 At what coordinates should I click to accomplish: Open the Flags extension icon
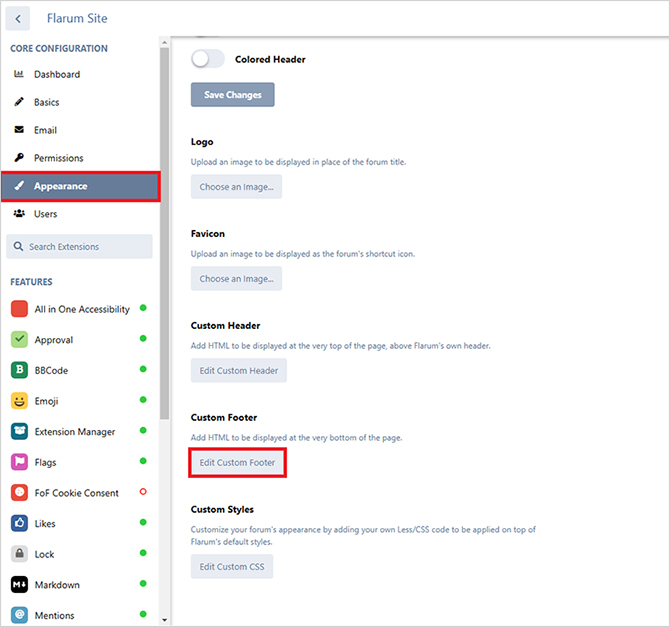coord(19,462)
